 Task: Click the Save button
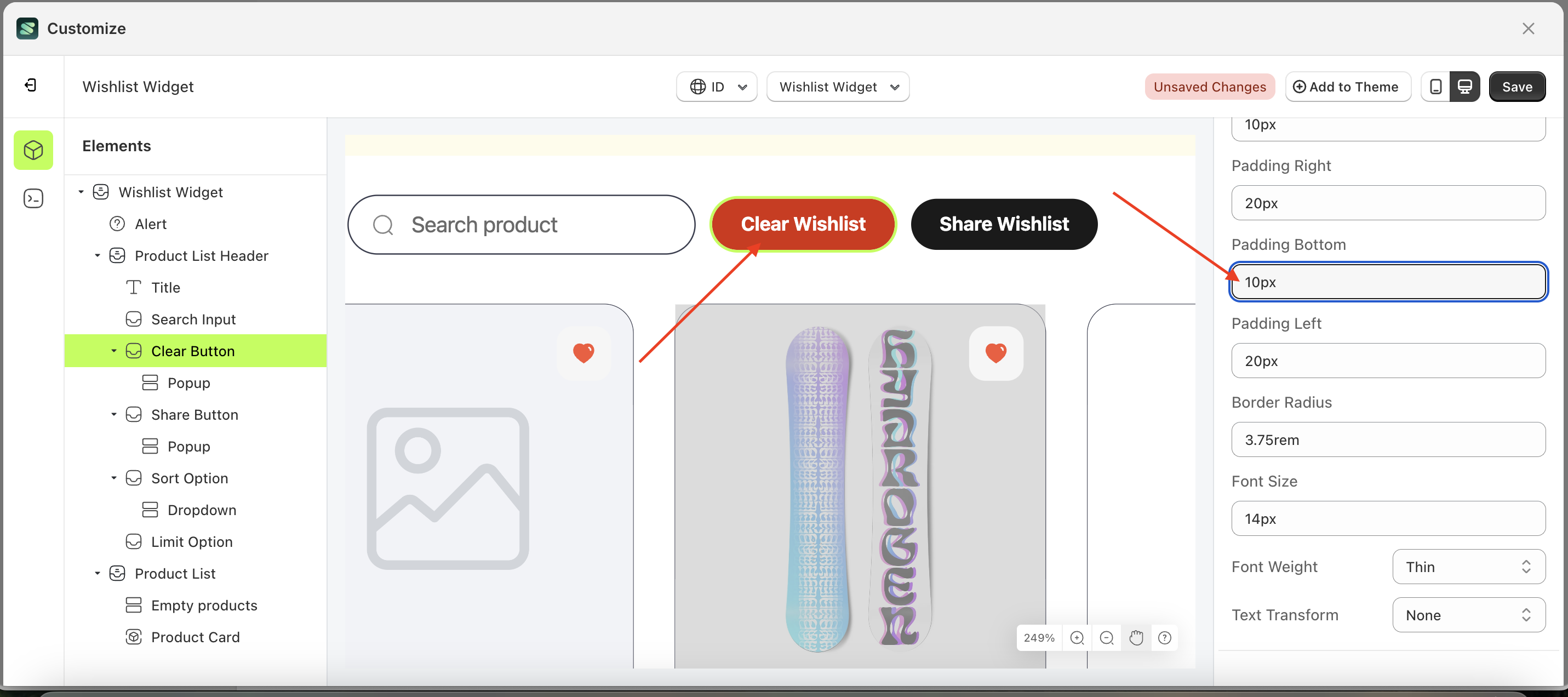(1517, 87)
